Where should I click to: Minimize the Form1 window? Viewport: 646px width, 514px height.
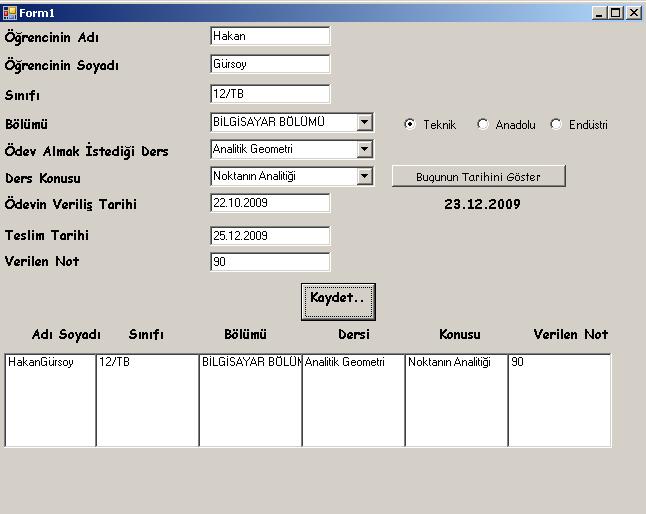pyautogui.click(x=599, y=12)
